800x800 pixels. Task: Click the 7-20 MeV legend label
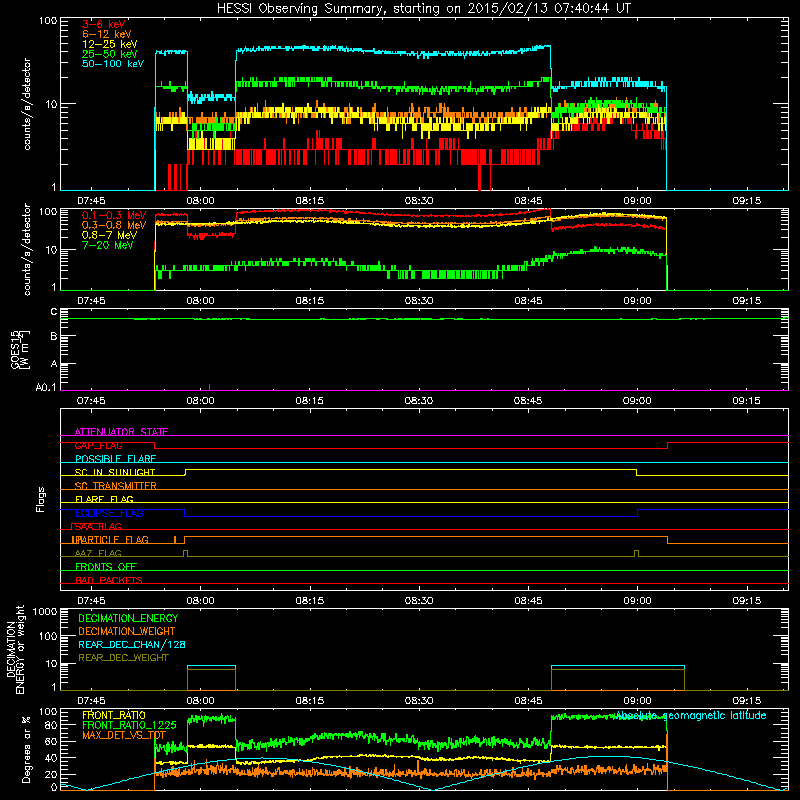coord(107,245)
